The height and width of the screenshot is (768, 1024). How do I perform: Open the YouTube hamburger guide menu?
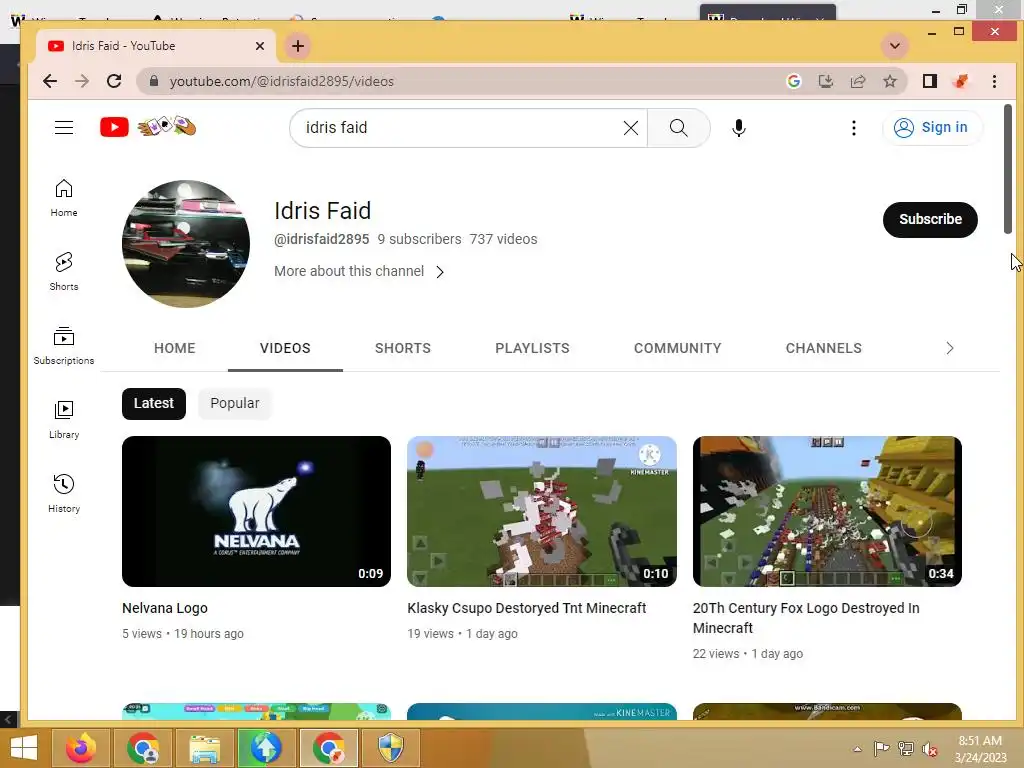coord(64,127)
